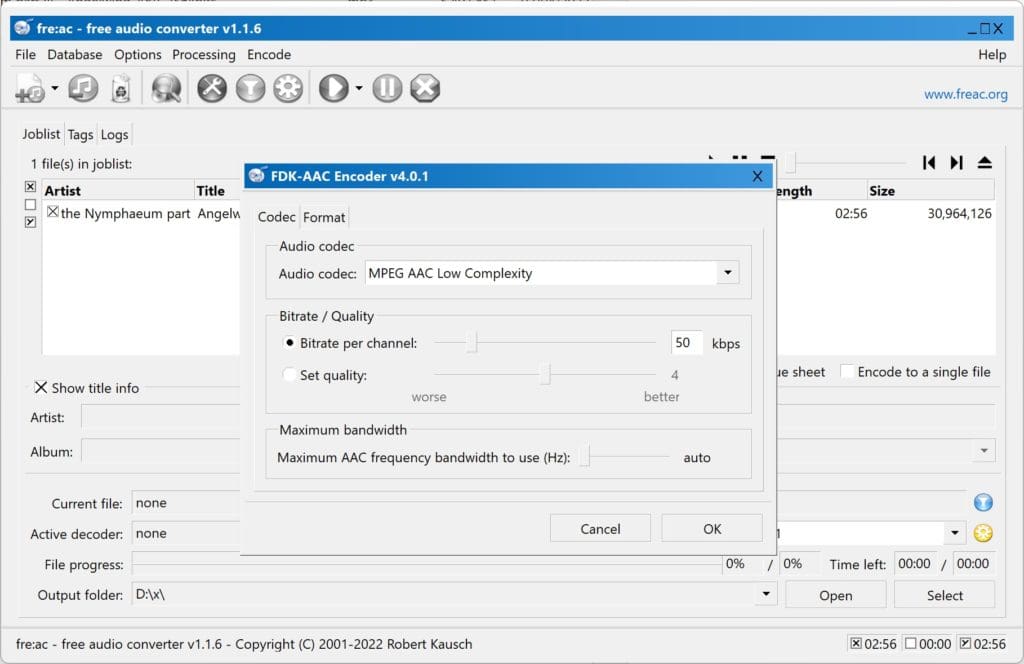Click select all tracks checkbox icon
This screenshot has height=664, width=1024.
[30, 187]
